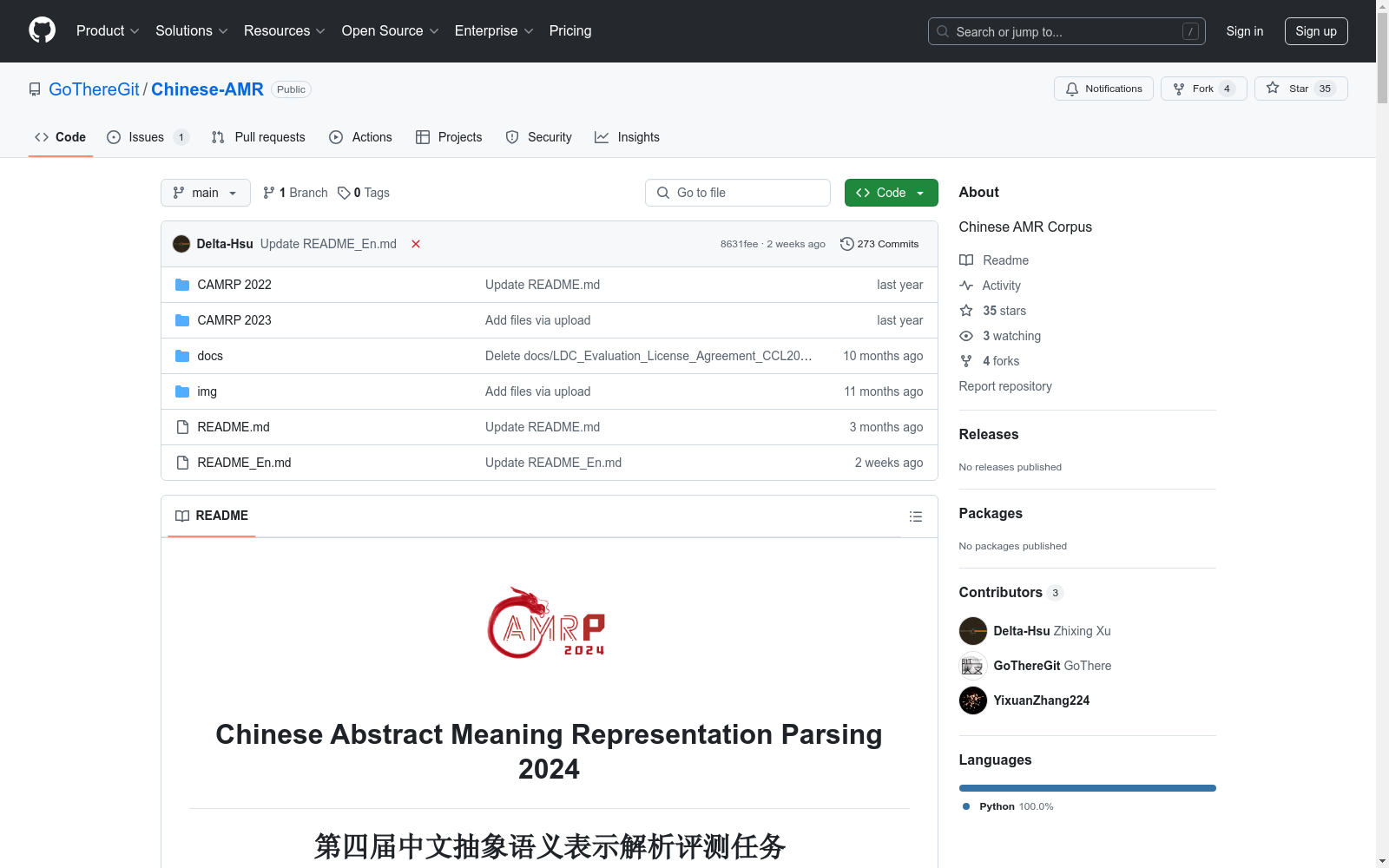Viewport: 1389px width, 868px height.
Task: Click the README_En.md file icon
Action: pyautogui.click(x=182, y=463)
